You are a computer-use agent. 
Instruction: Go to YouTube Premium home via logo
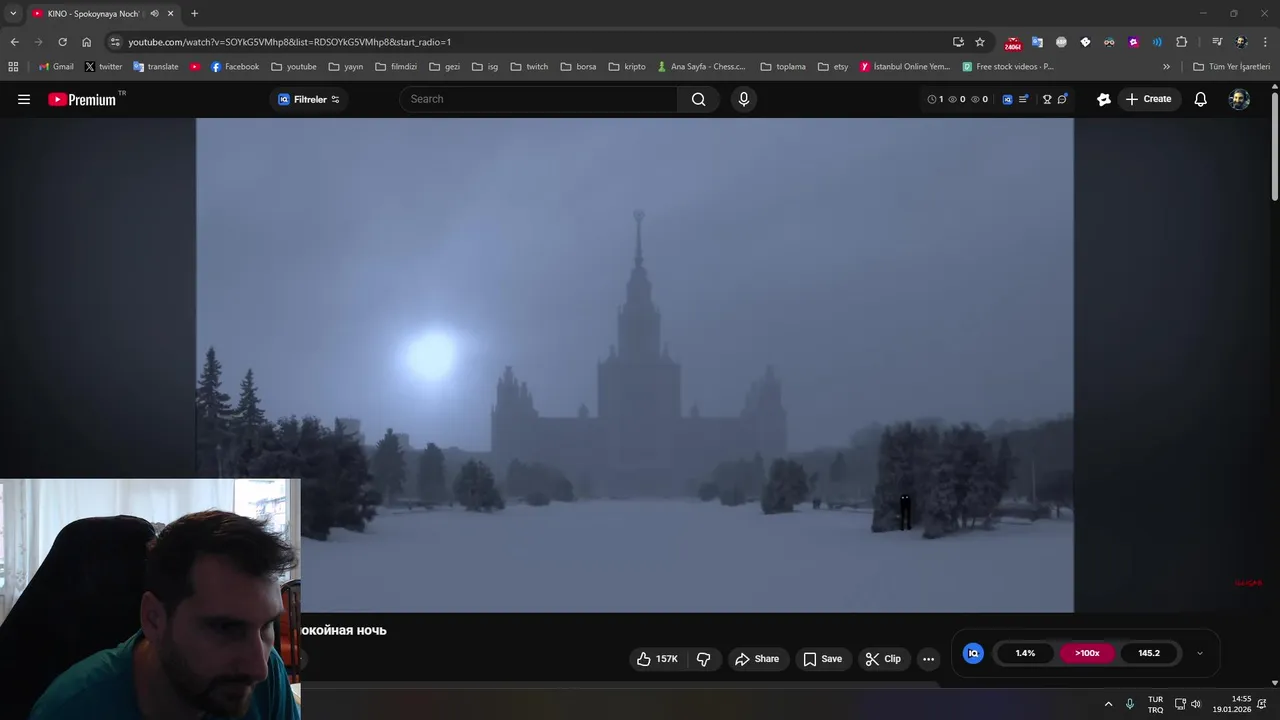pyautogui.click(x=82, y=99)
